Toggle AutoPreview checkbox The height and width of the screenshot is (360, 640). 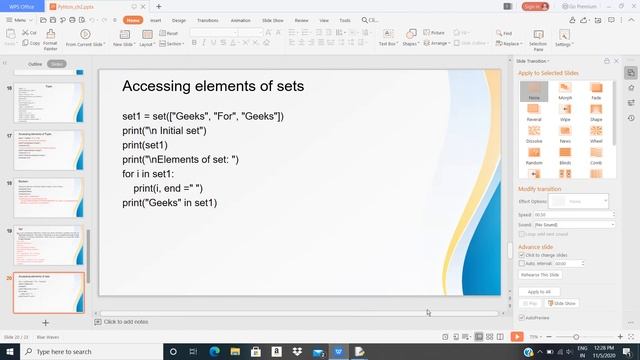click(x=522, y=318)
